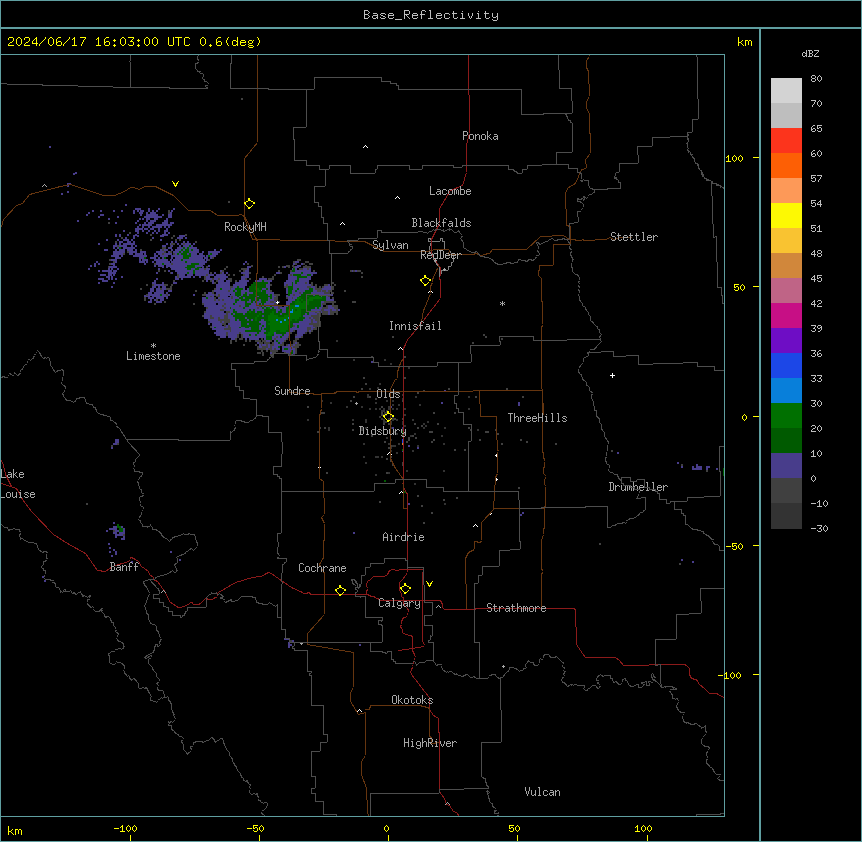Select the yellow diamond marker at Didsbury

pos(388,417)
